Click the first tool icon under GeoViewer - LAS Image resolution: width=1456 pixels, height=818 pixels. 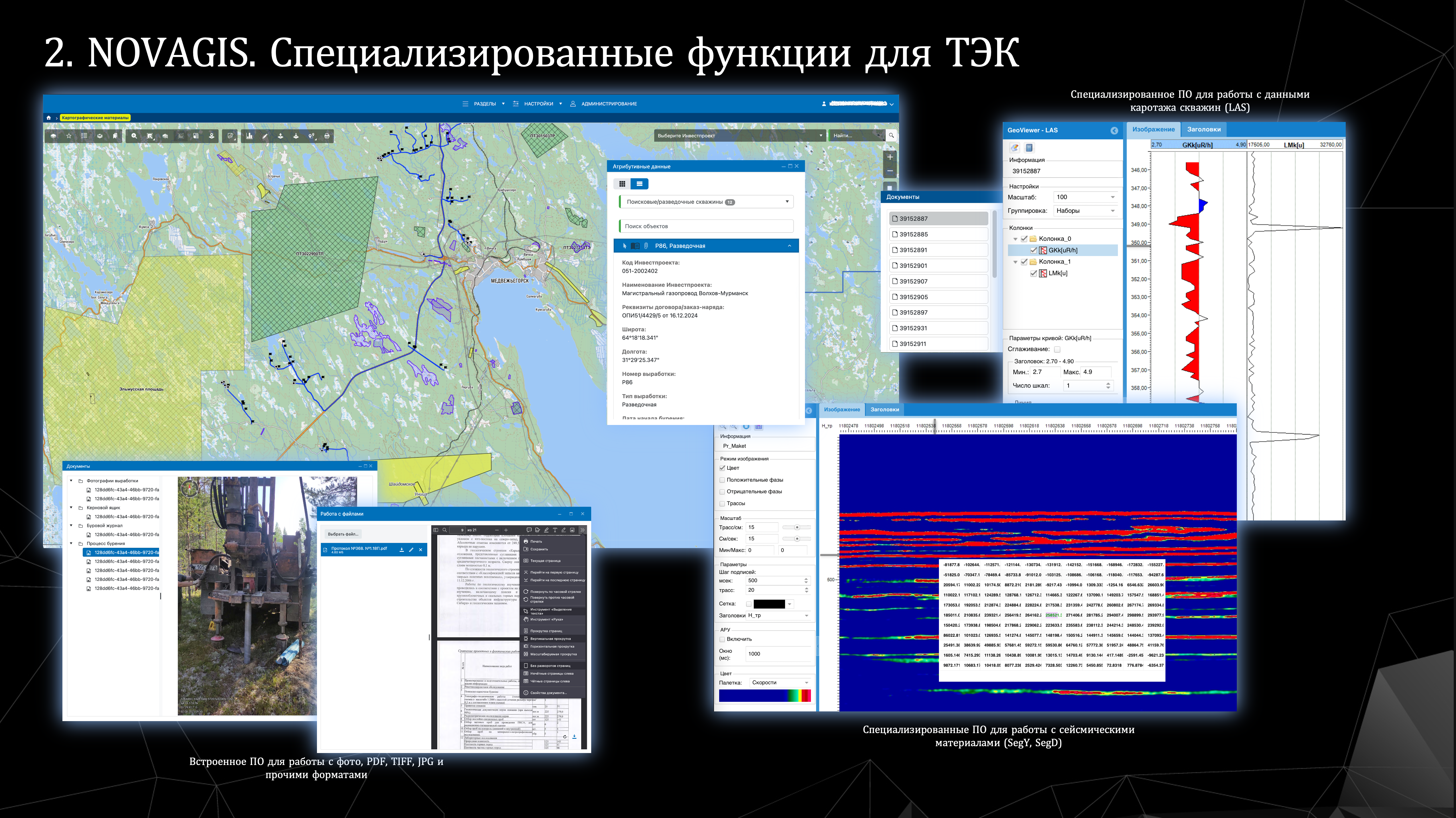tap(1015, 148)
